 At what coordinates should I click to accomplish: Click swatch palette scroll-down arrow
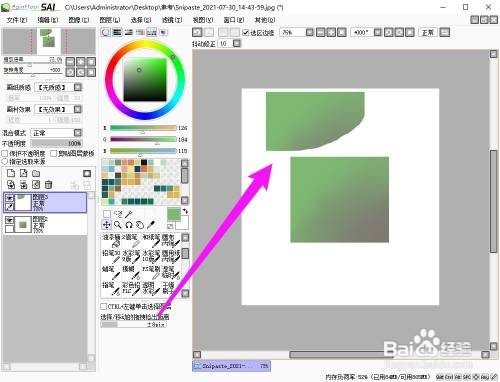pyautogui.click(x=184, y=200)
